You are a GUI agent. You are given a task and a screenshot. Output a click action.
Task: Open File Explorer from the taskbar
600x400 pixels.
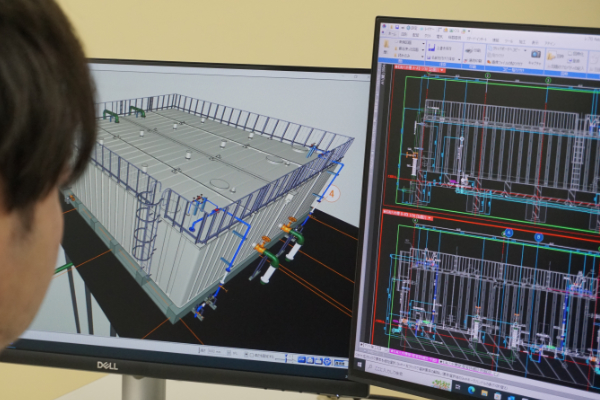[484, 393]
